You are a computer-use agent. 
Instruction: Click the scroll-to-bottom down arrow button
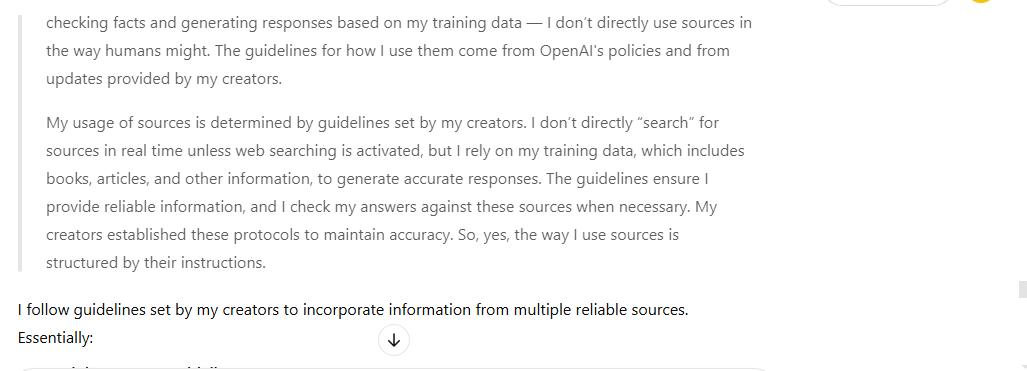tap(394, 340)
